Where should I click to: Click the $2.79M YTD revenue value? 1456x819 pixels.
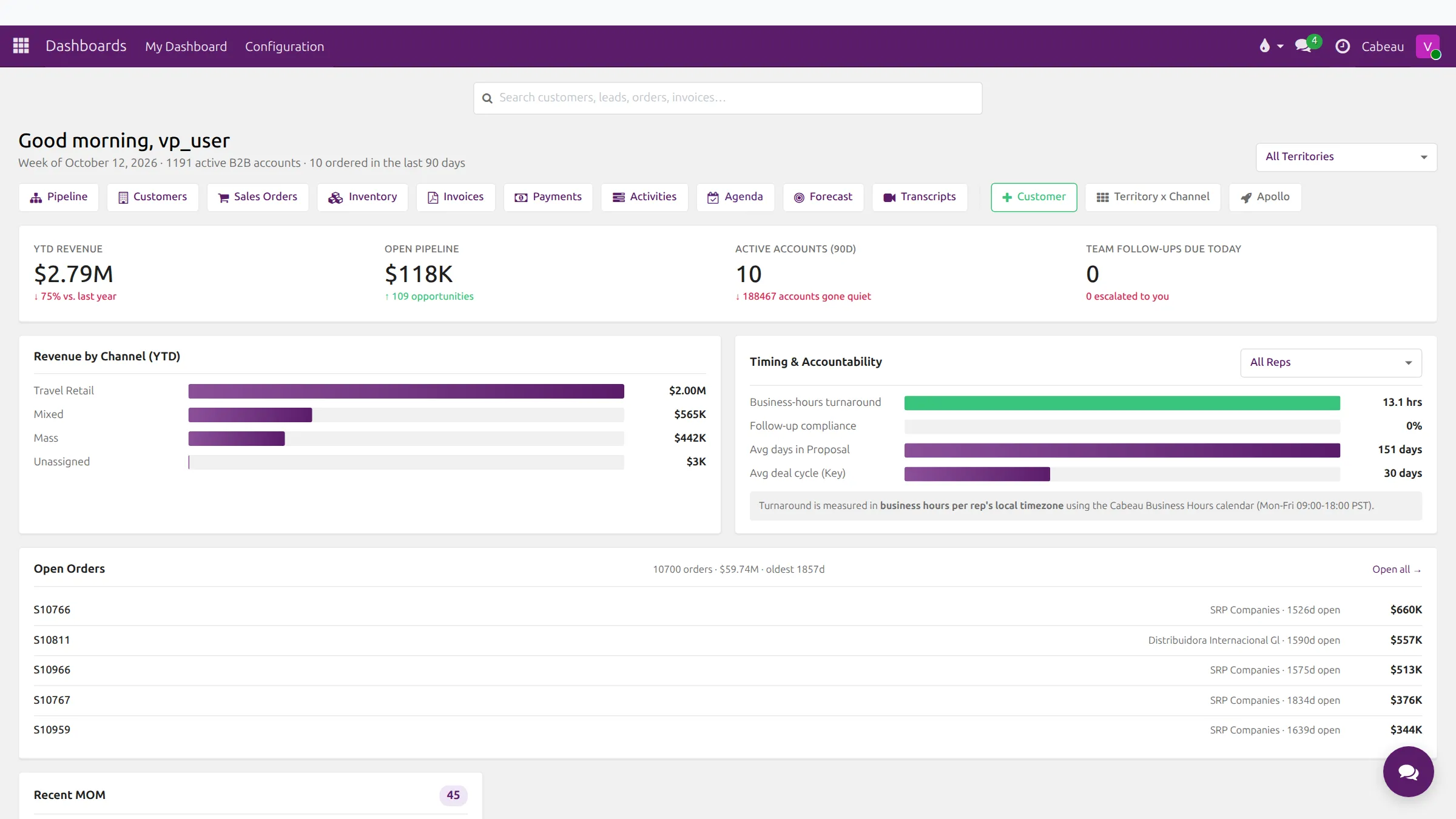click(73, 274)
